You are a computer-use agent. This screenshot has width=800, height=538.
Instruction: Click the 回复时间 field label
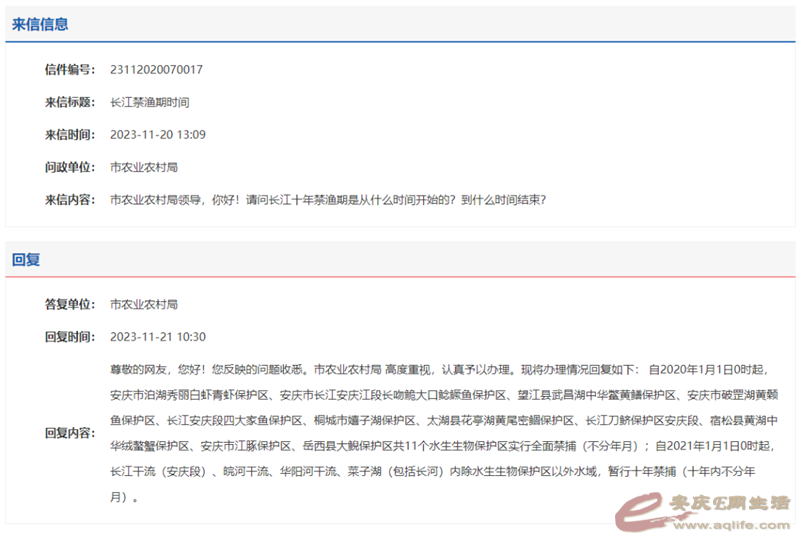69,337
